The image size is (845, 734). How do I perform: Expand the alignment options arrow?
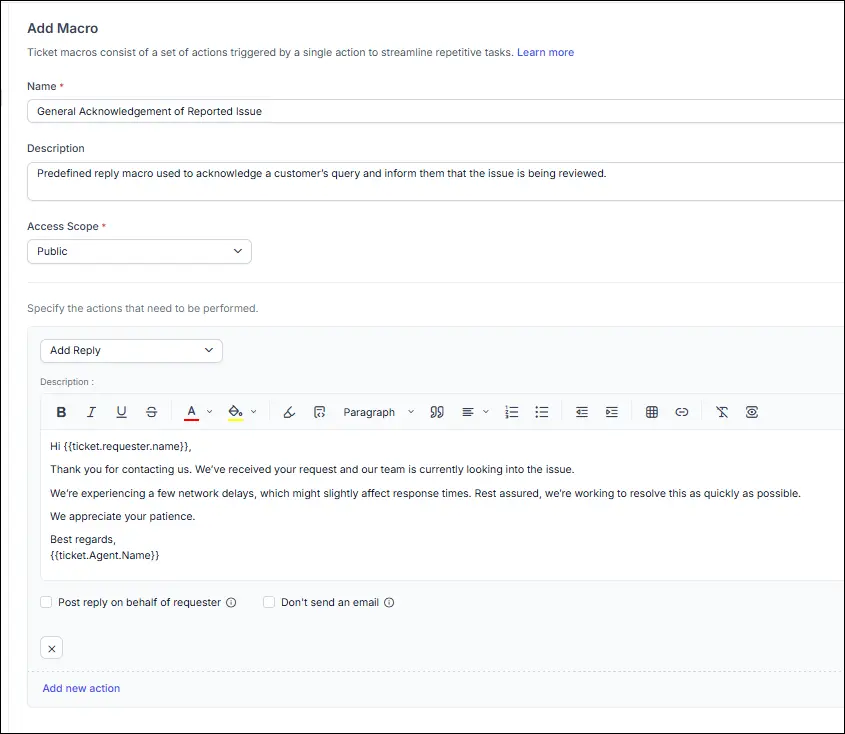pyautogui.click(x=486, y=412)
